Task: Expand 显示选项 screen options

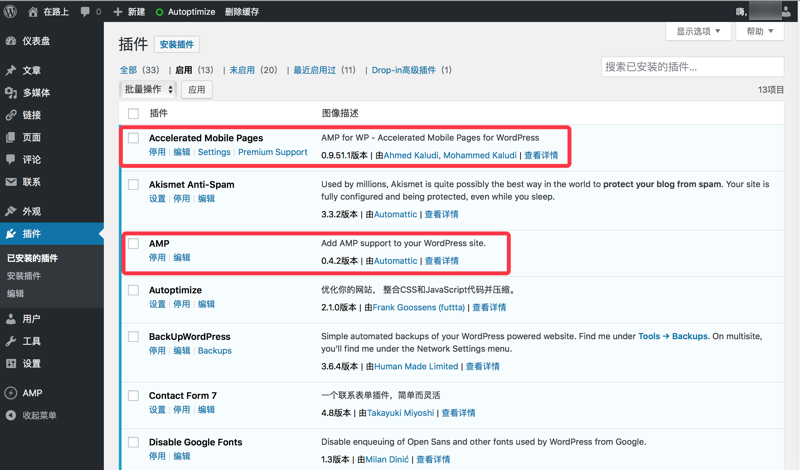Action: (x=698, y=32)
